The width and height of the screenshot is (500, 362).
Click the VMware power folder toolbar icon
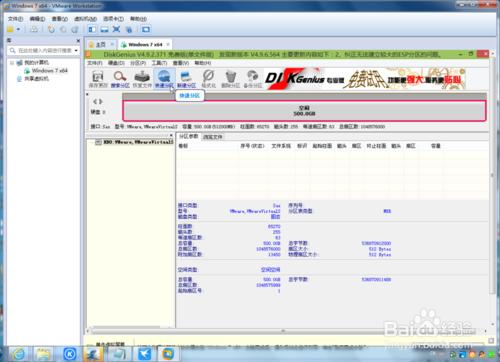pos(10,29)
